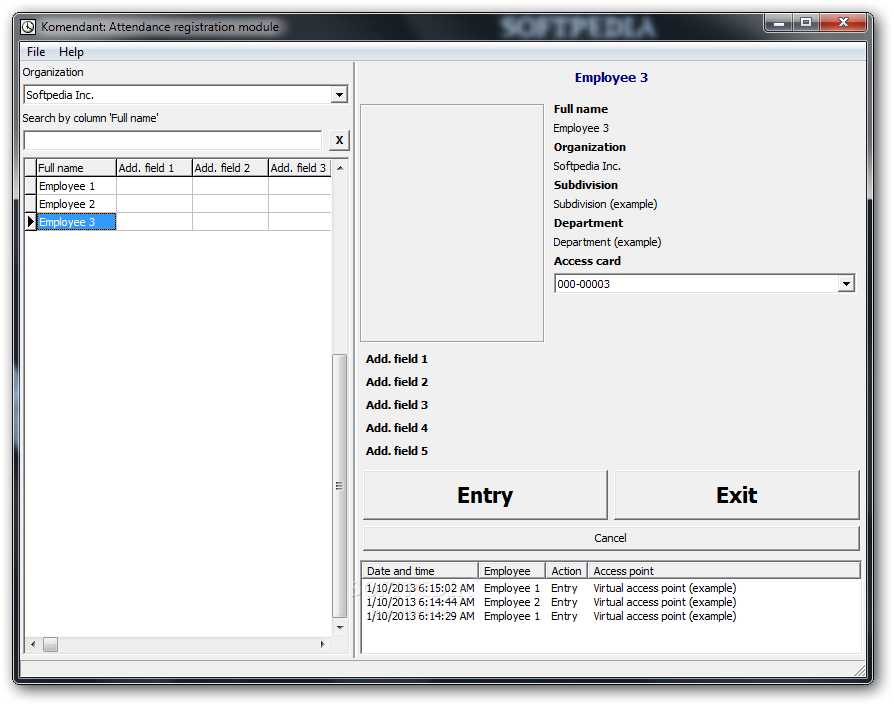This screenshot has height=705, width=894.
Task: Click the Action column header
Action: pyautogui.click(x=566, y=571)
